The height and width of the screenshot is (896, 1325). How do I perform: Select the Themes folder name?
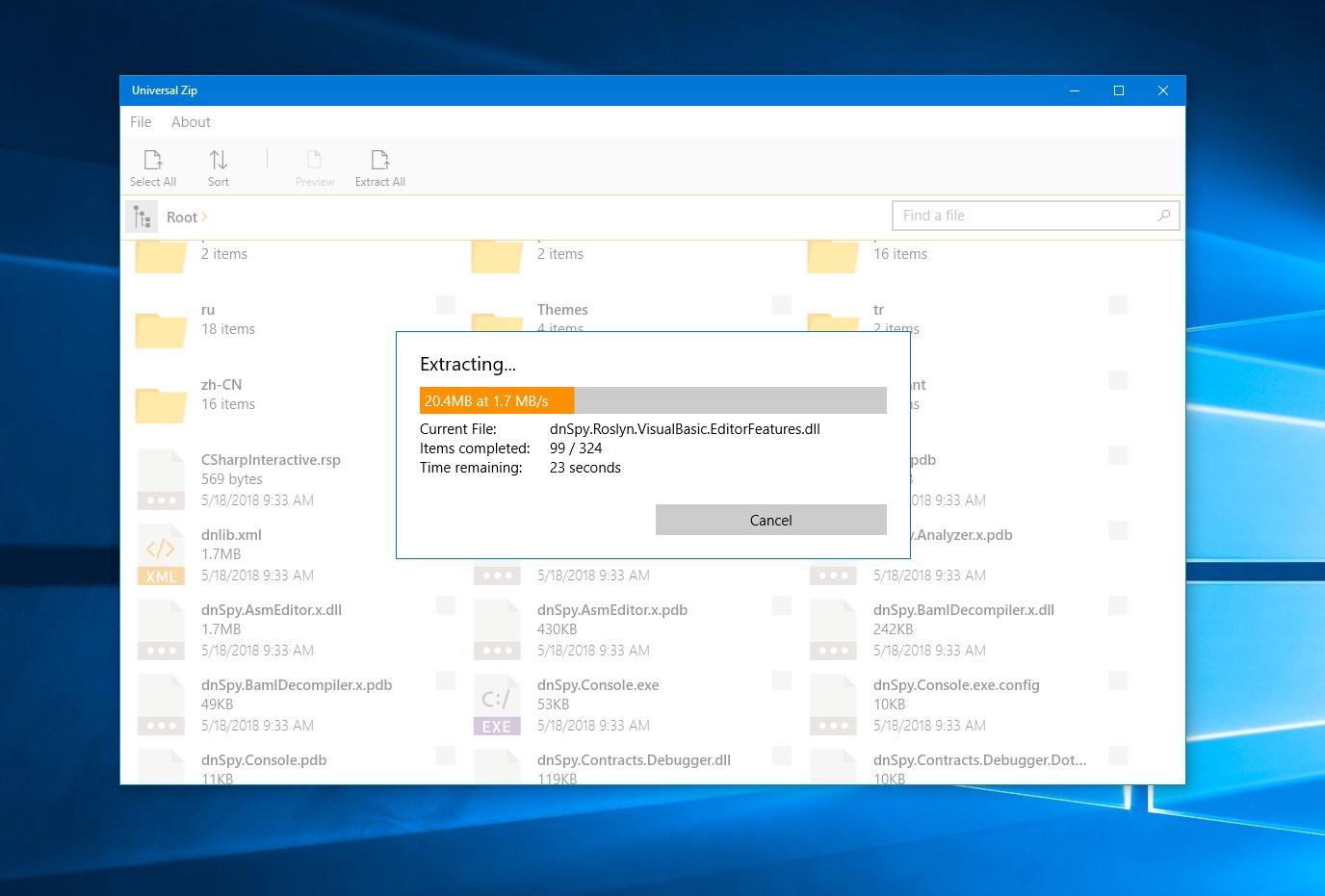(562, 310)
